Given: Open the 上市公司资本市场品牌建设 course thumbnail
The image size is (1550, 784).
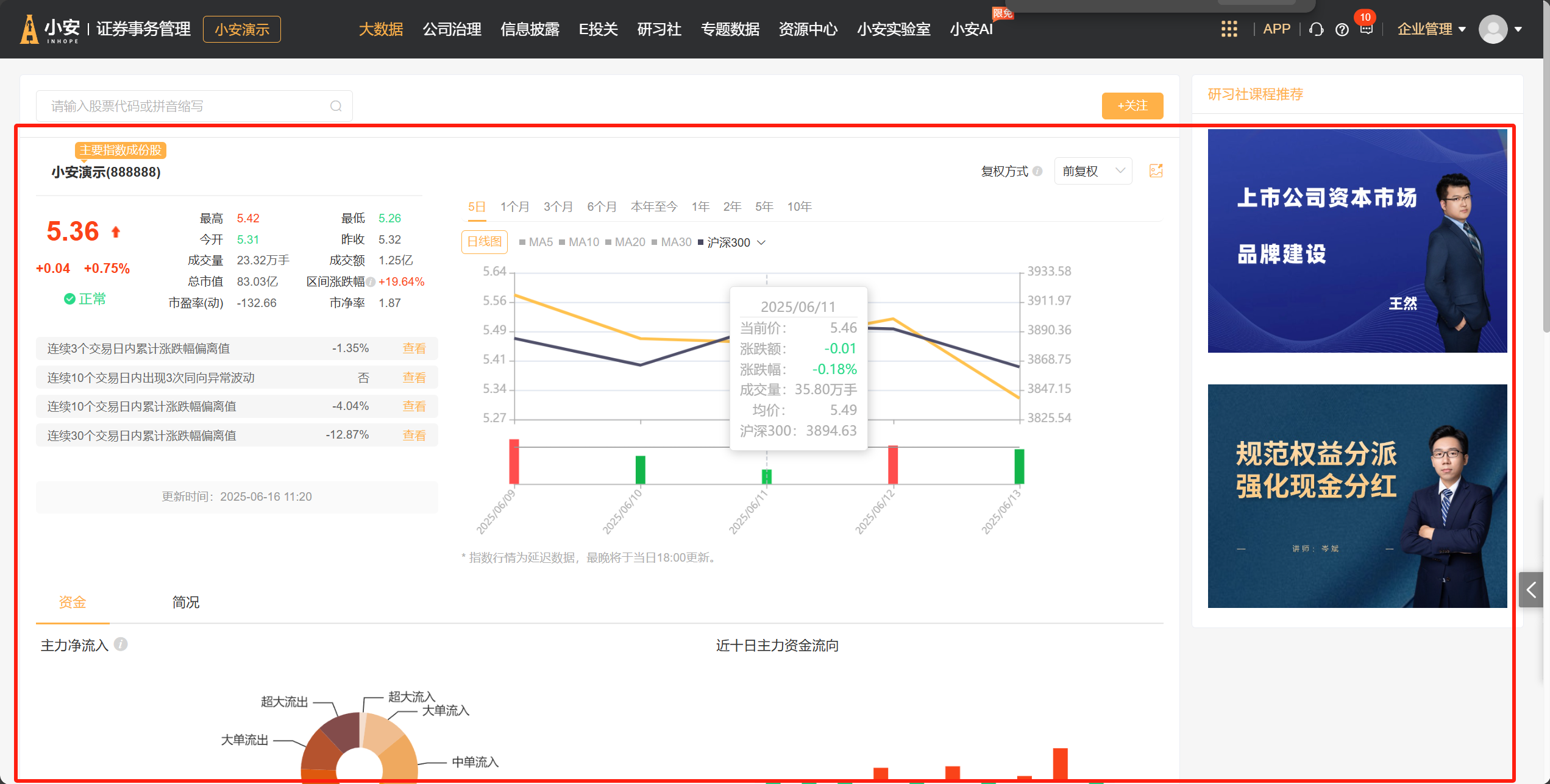Looking at the screenshot, I should pyautogui.click(x=1357, y=241).
